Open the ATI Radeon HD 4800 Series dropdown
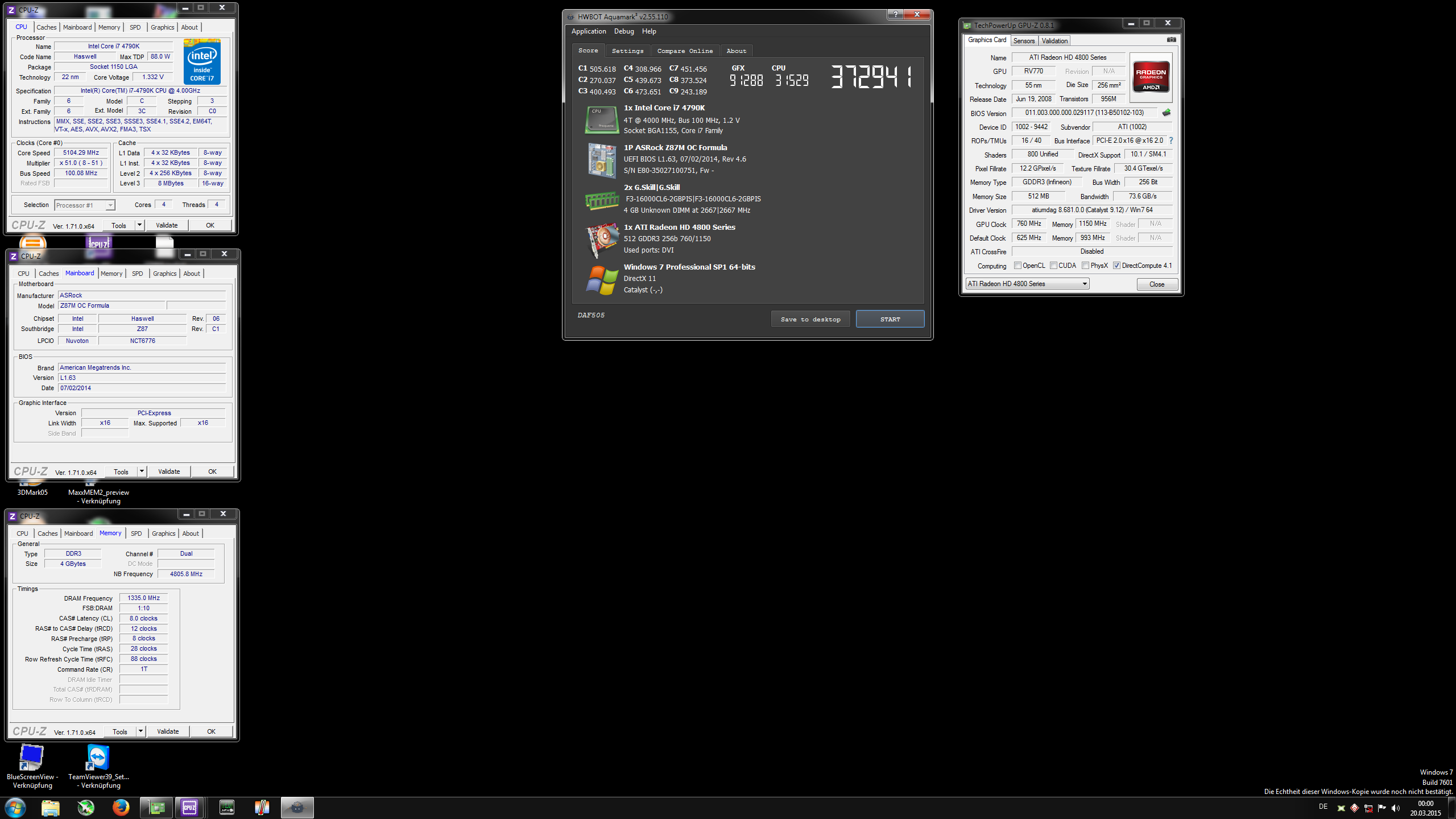 click(x=1027, y=284)
